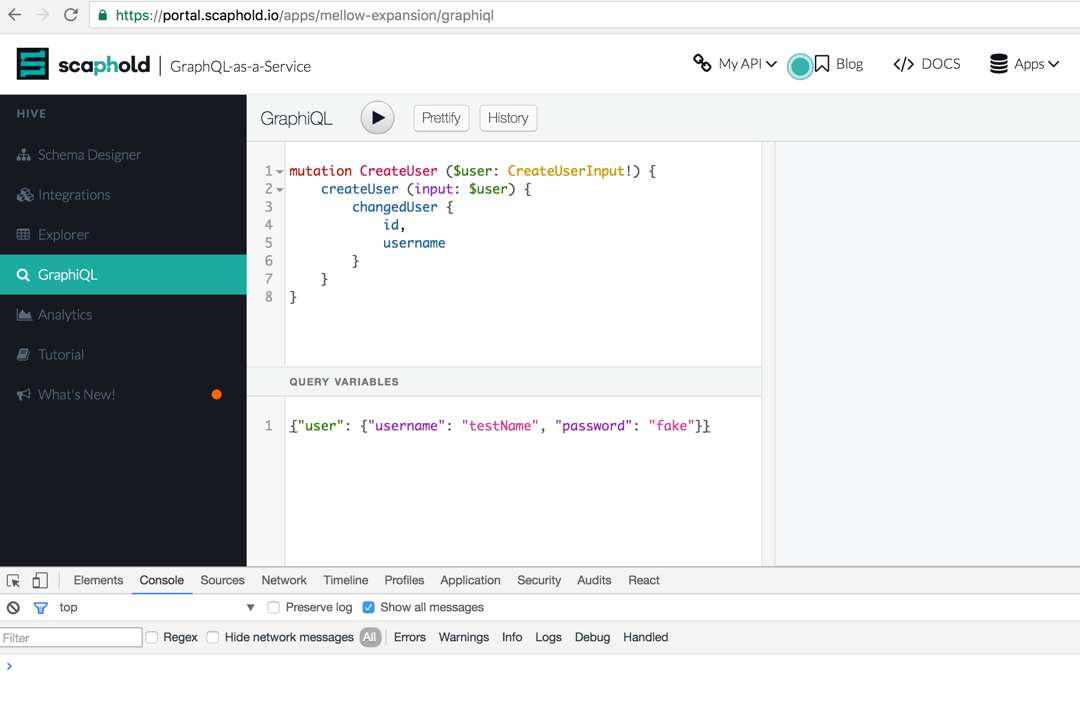Select the inspect element cursor icon
The image size is (1080, 725).
coord(13,580)
